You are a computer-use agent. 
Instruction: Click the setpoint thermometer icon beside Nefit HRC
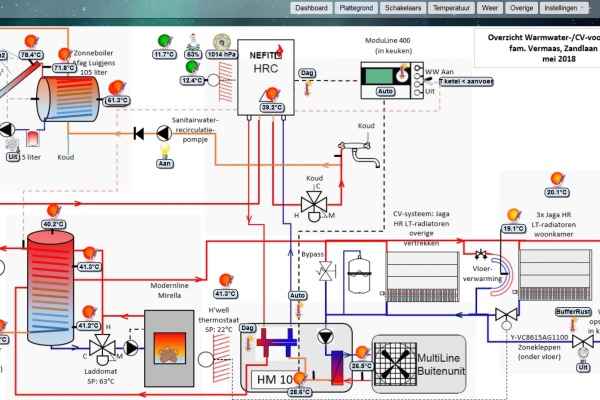pos(307,89)
